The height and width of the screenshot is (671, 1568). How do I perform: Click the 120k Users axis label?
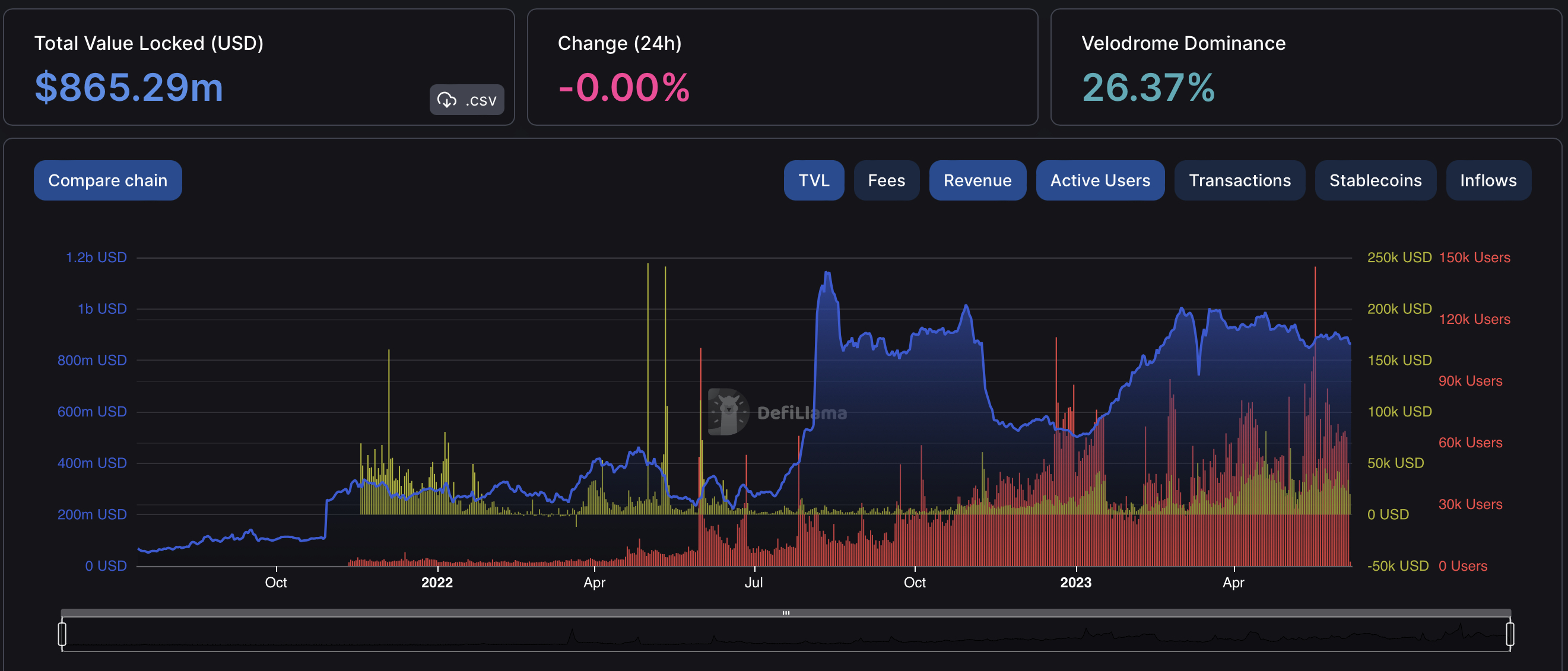[x=1474, y=319]
